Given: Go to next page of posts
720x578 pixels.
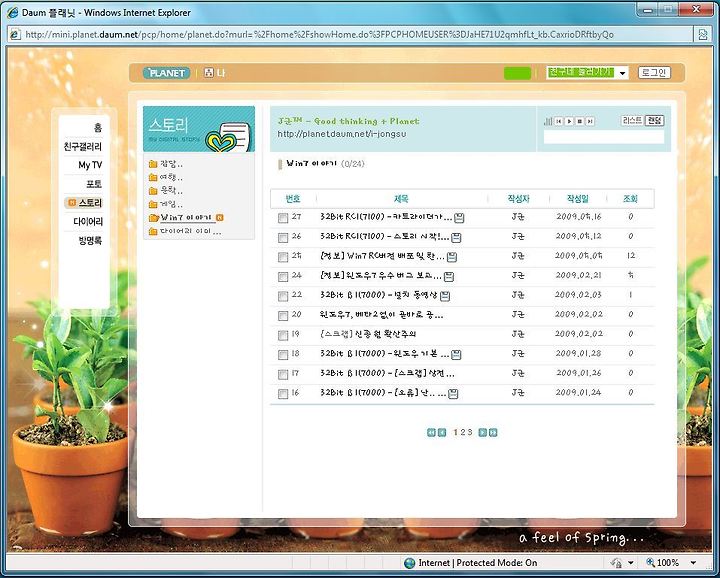Looking at the screenshot, I should [x=483, y=432].
